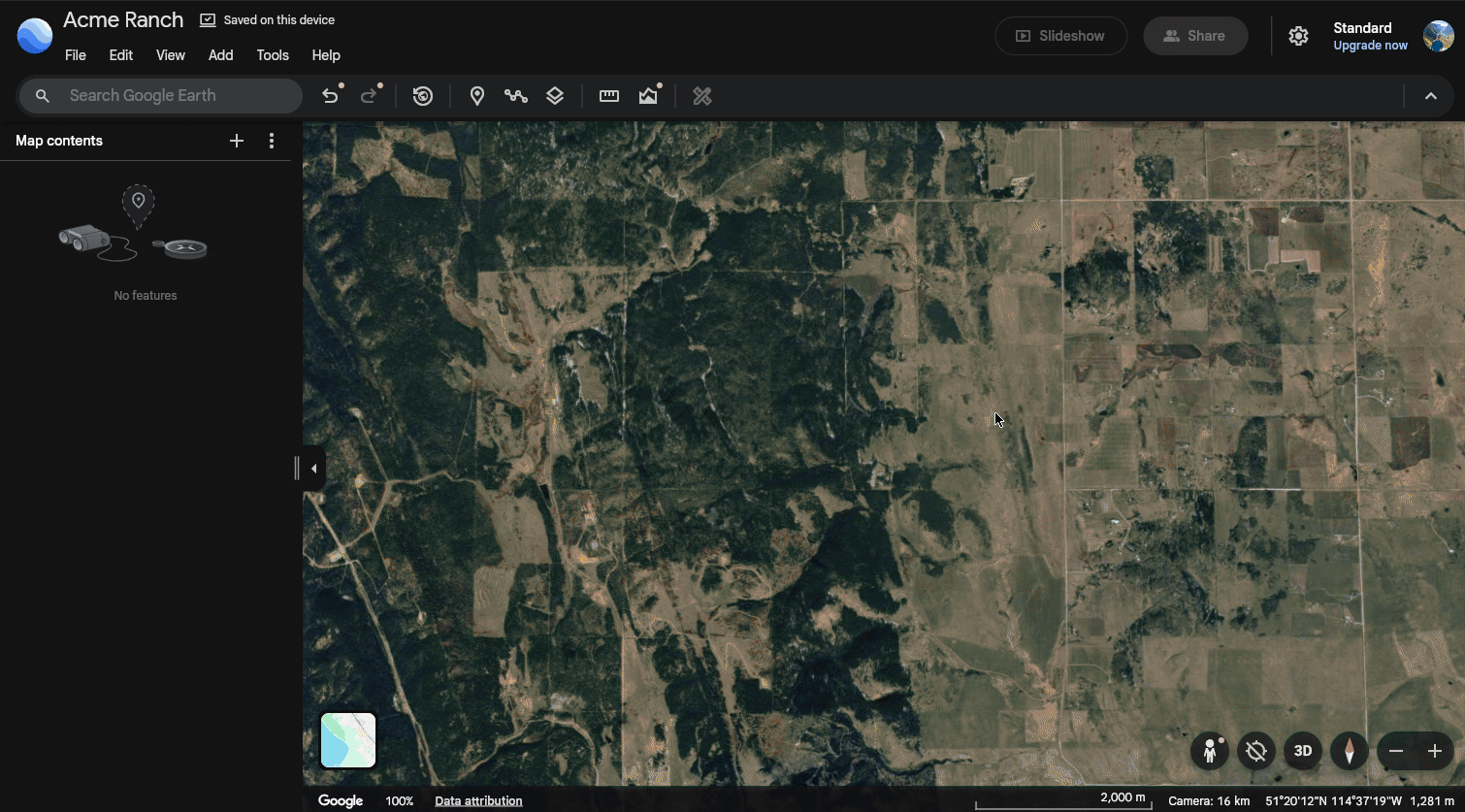Click the zoom in plus control
1465x812 pixels.
(1435, 751)
